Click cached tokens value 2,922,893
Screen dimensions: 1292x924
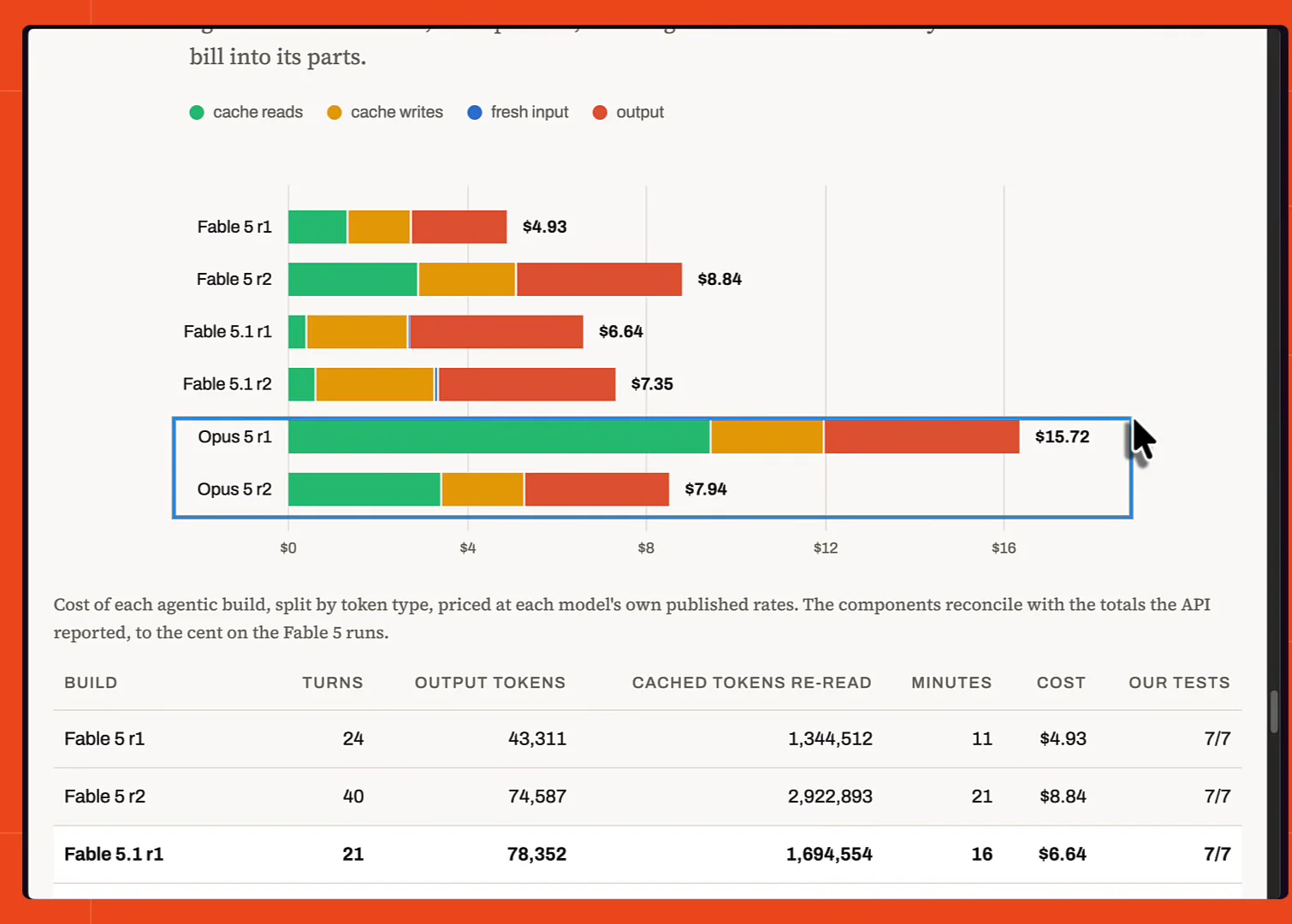click(x=830, y=797)
